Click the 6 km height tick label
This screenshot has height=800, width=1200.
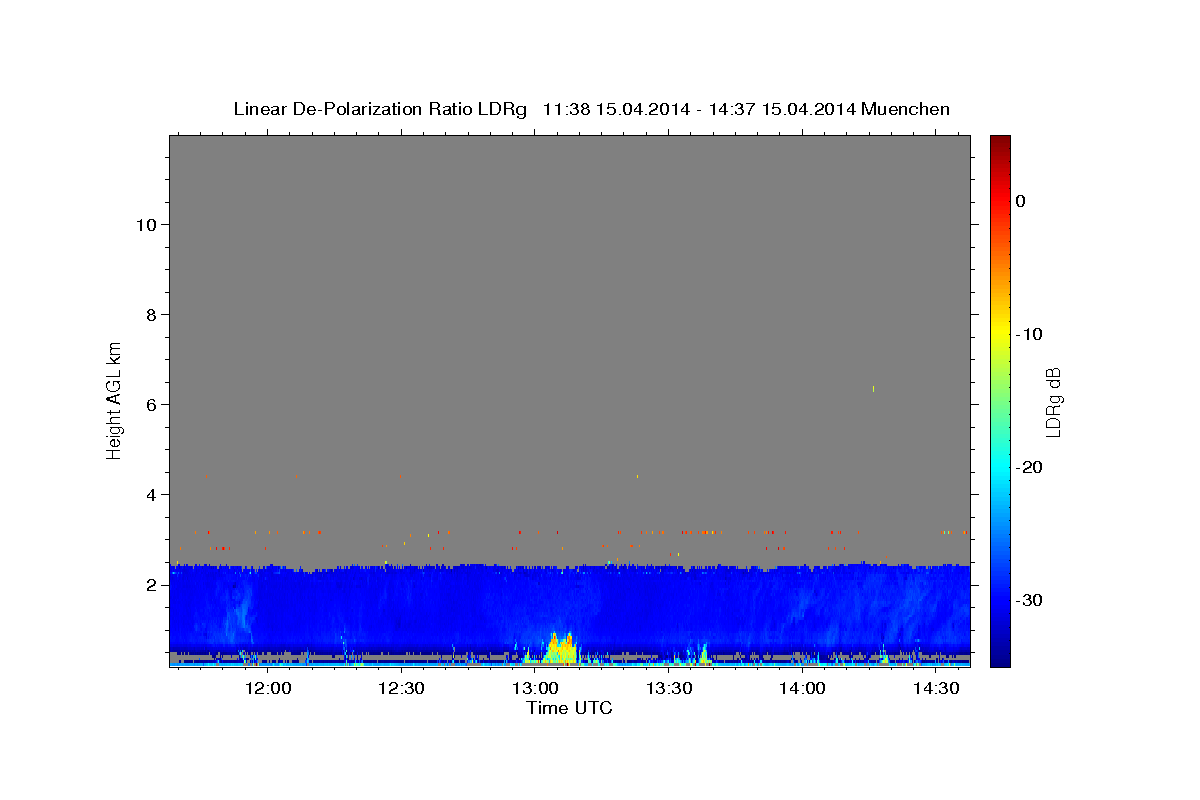click(x=150, y=404)
